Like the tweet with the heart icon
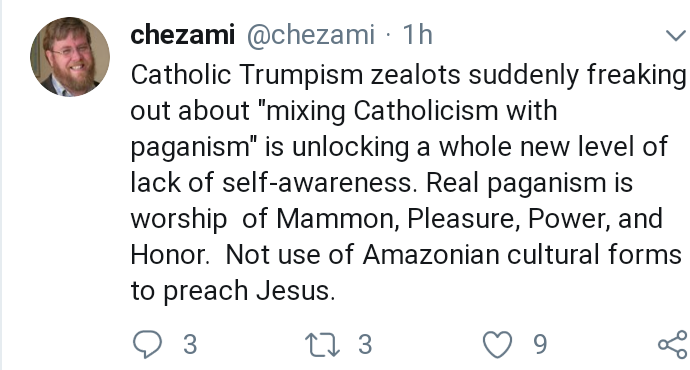Screen dimensions: 690x370 498,344
